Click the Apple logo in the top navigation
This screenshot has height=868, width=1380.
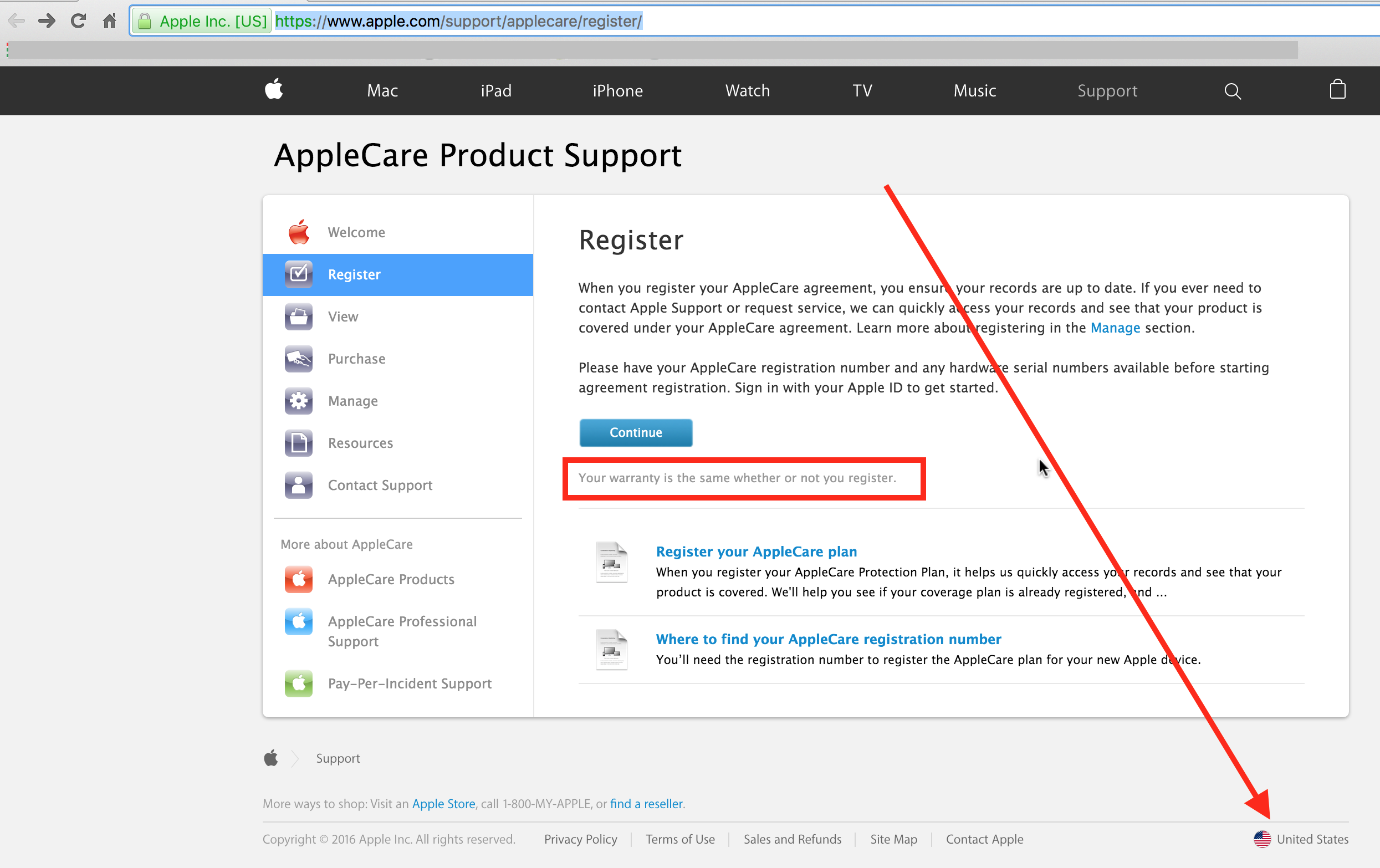[274, 90]
